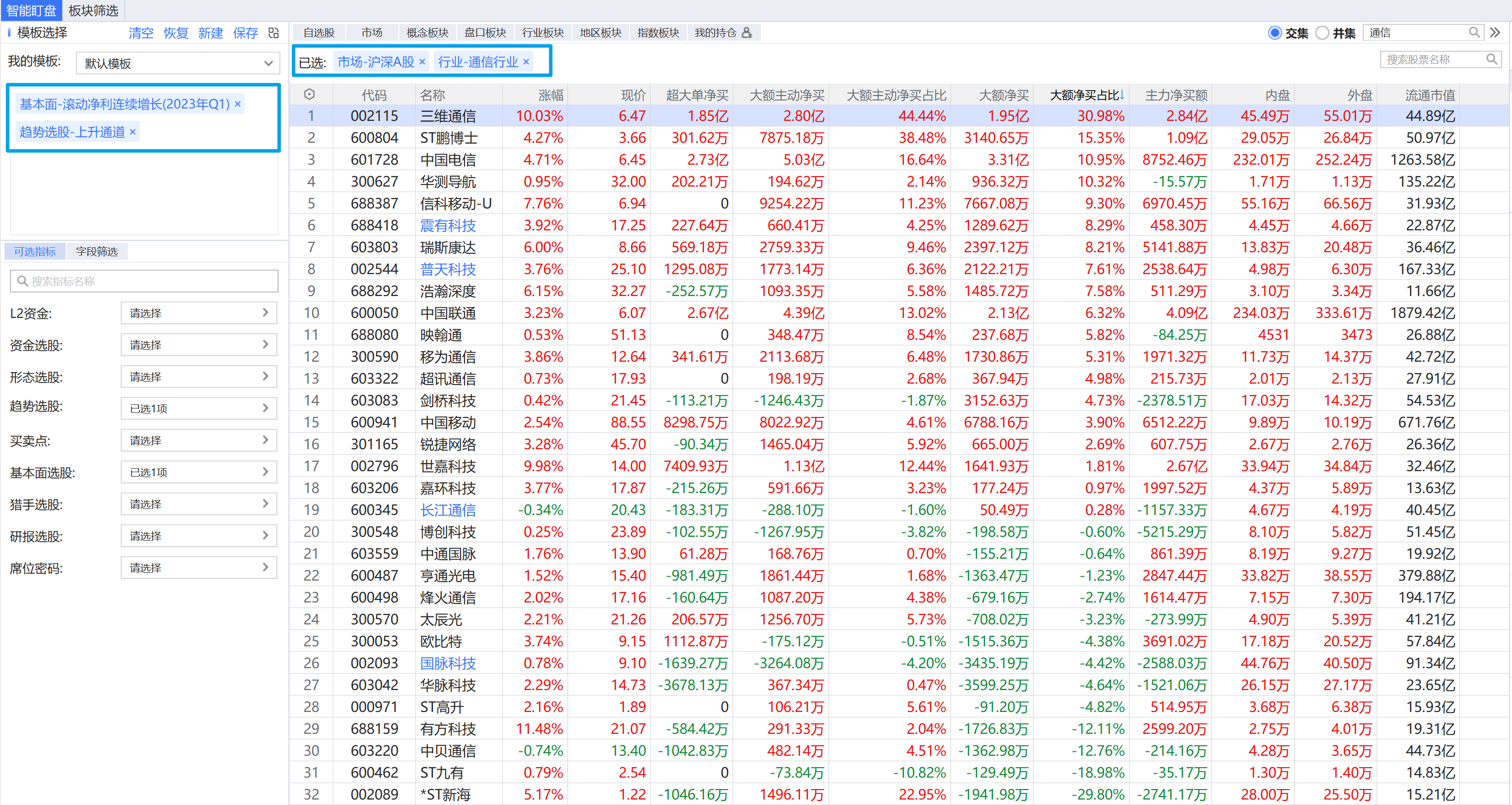Expand the 形态选股 selector
The height and width of the screenshot is (805, 1512).
(x=199, y=376)
